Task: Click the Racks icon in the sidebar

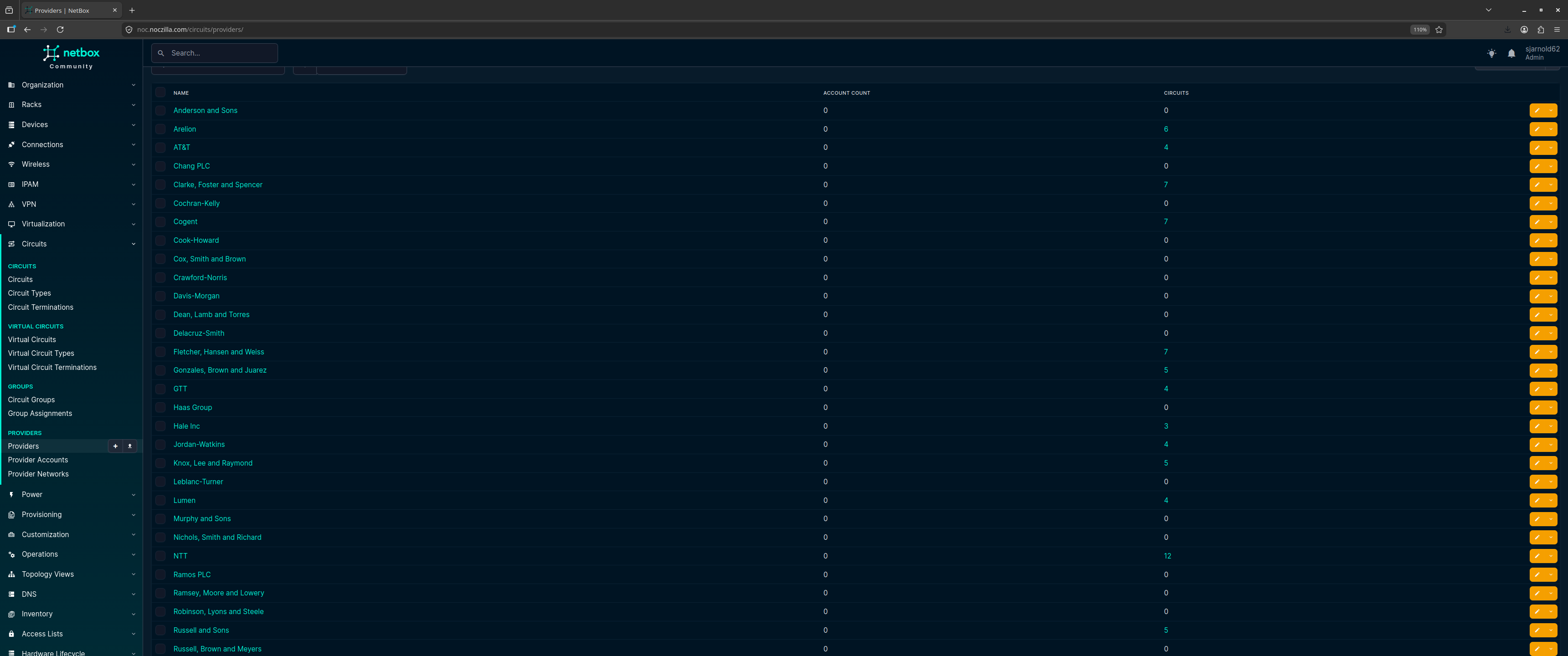Action: [x=11, y=105]
